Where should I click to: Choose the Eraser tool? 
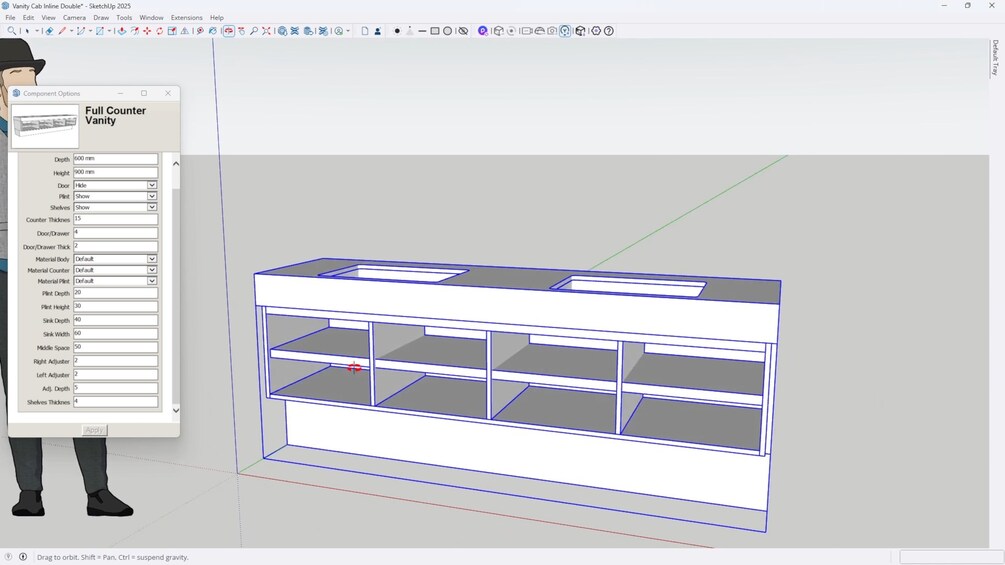click(x=49, y=31)
